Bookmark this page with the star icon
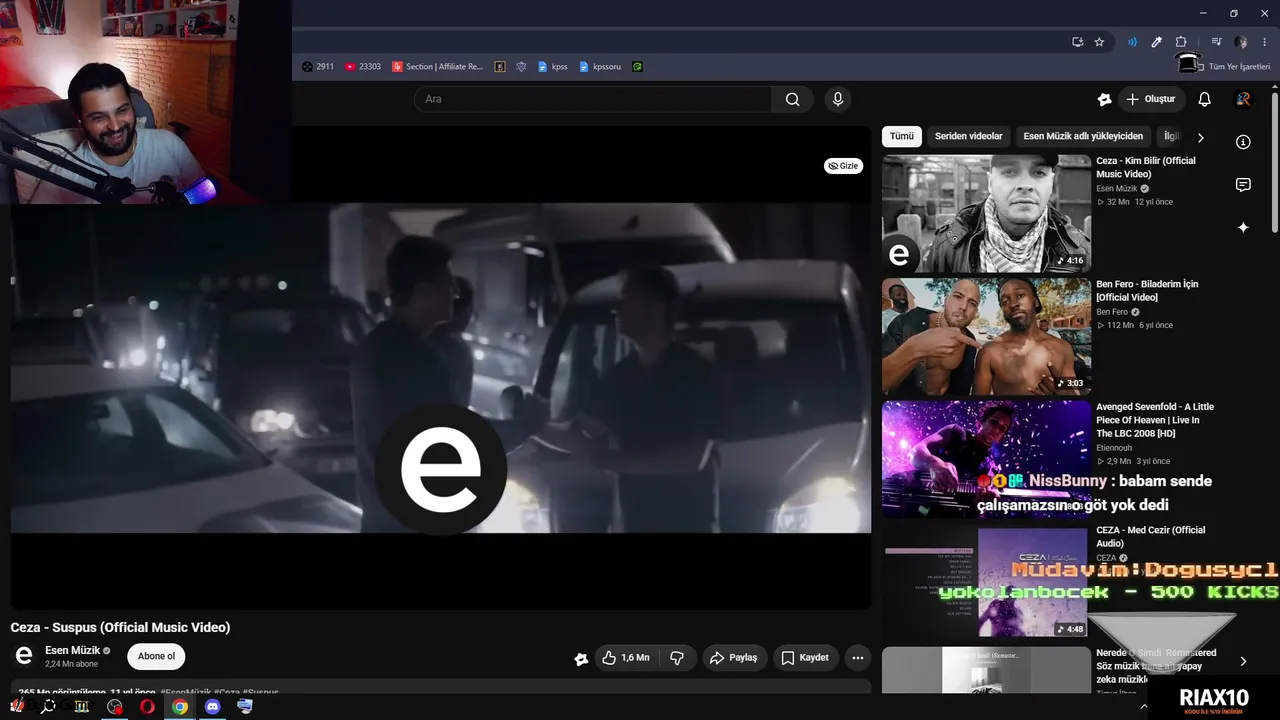This screenshot has height=720, width=1280. (1099, 42)
